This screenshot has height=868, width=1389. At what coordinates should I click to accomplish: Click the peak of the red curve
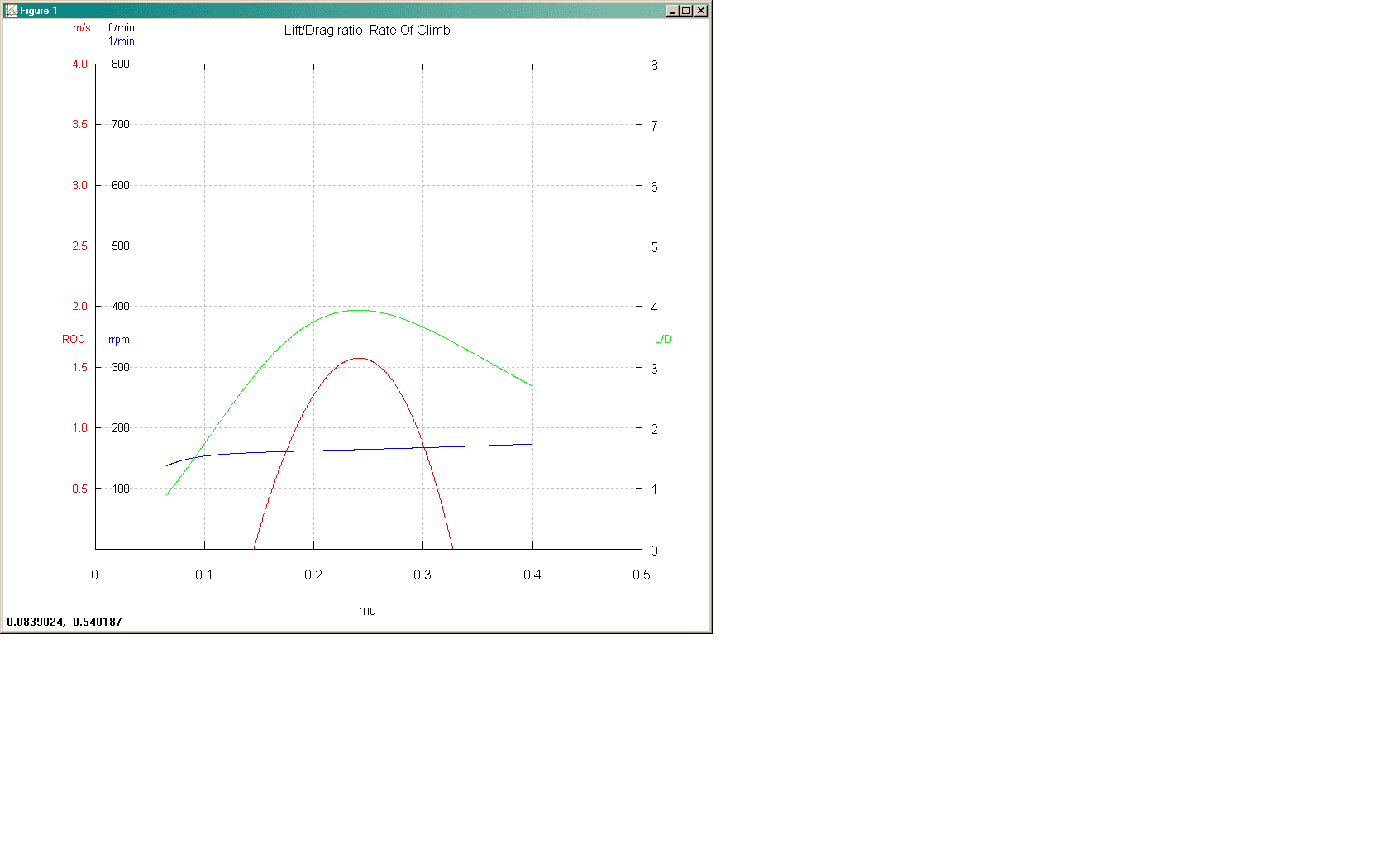359,358
